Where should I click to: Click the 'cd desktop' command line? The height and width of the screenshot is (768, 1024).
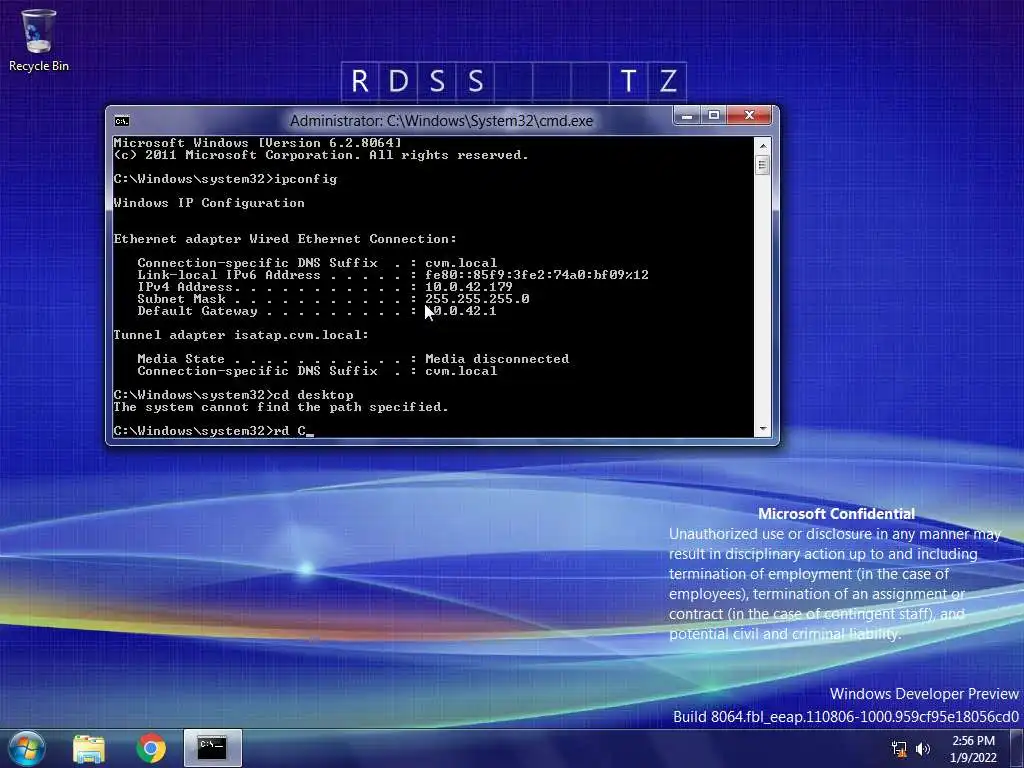click(233, 395)
